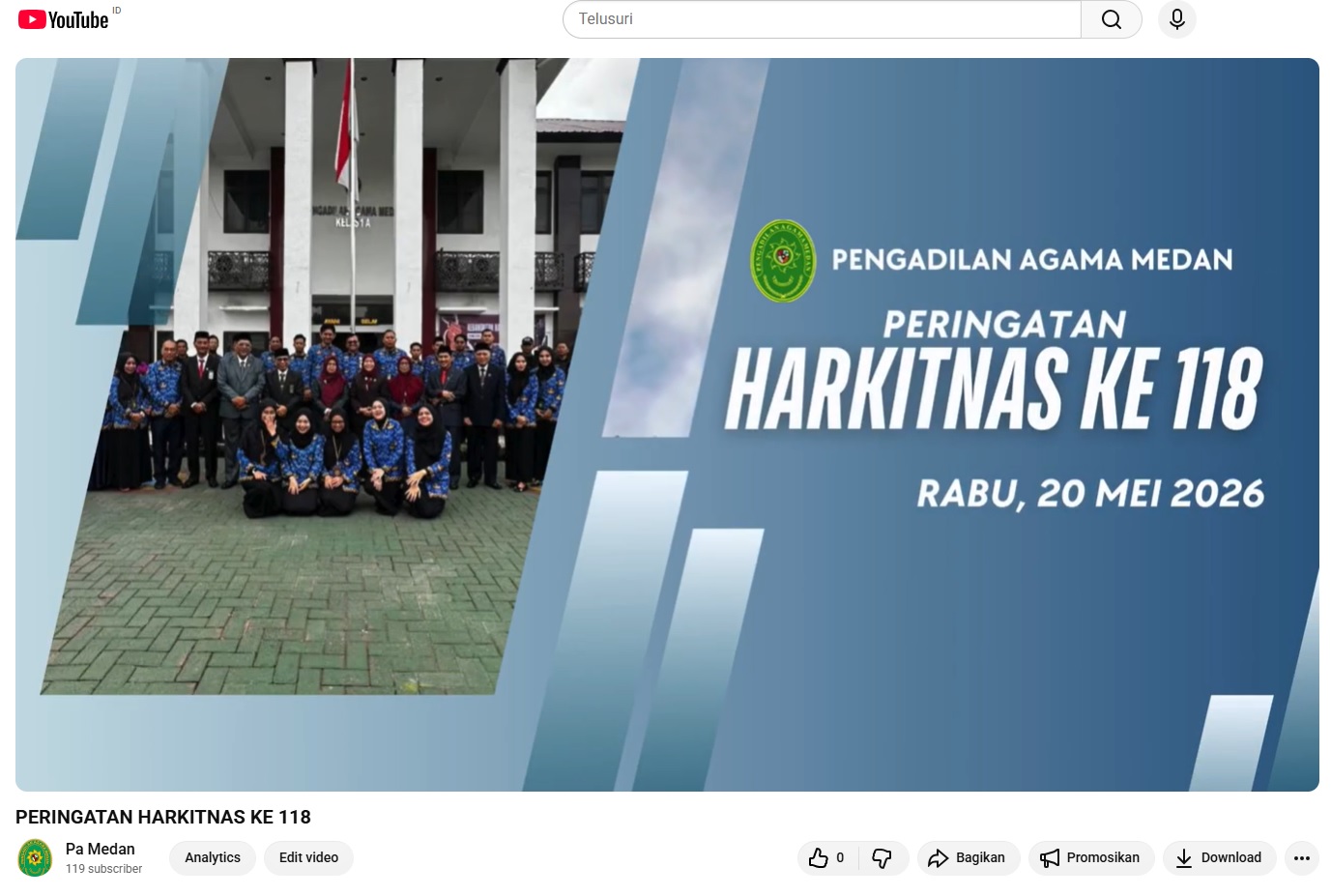Image resolution: width=1331 pixels, height=896 pixels.
Task: Click the 119 subscriber text
Action: (103, 869)
